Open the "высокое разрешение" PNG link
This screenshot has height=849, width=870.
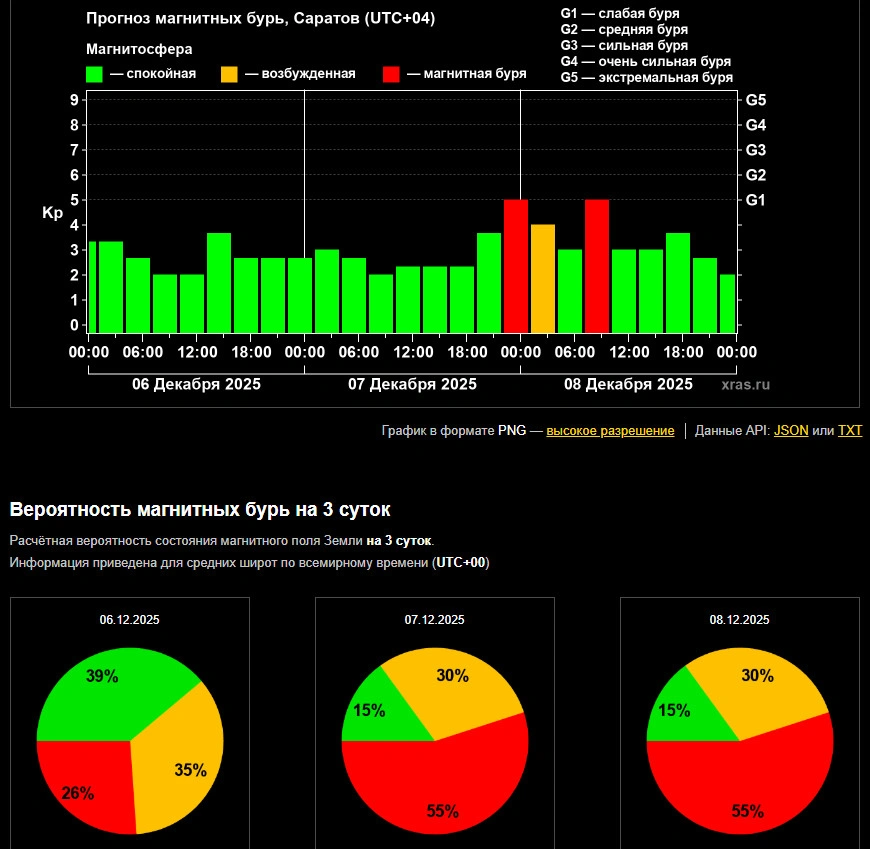610,431
